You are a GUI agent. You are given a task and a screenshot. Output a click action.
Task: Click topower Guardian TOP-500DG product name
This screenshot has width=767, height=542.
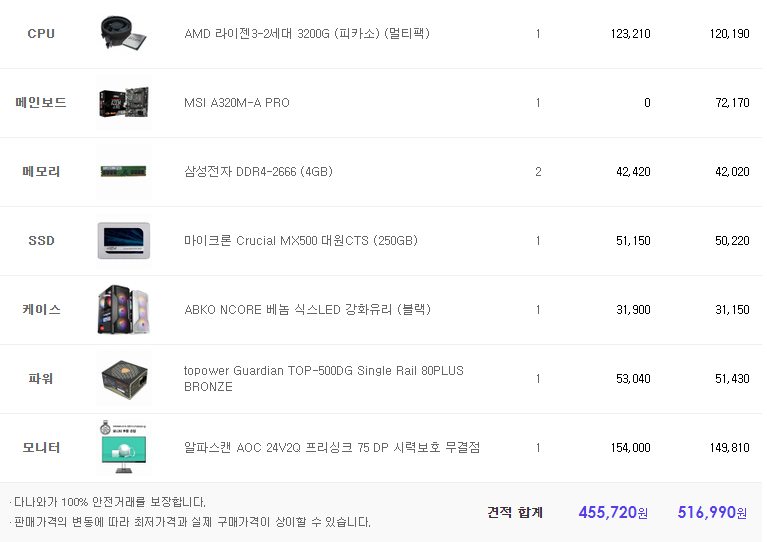(x=324, y=378)
